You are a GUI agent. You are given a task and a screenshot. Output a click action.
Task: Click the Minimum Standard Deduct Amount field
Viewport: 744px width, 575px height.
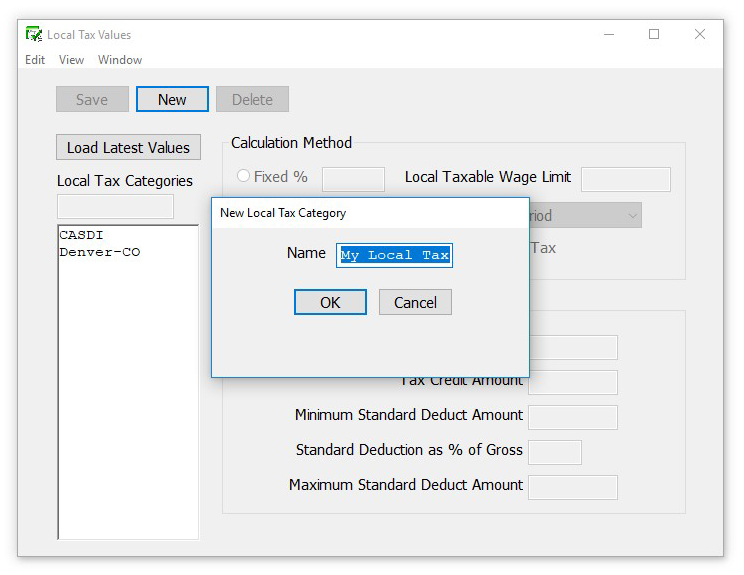coord(572,417)
